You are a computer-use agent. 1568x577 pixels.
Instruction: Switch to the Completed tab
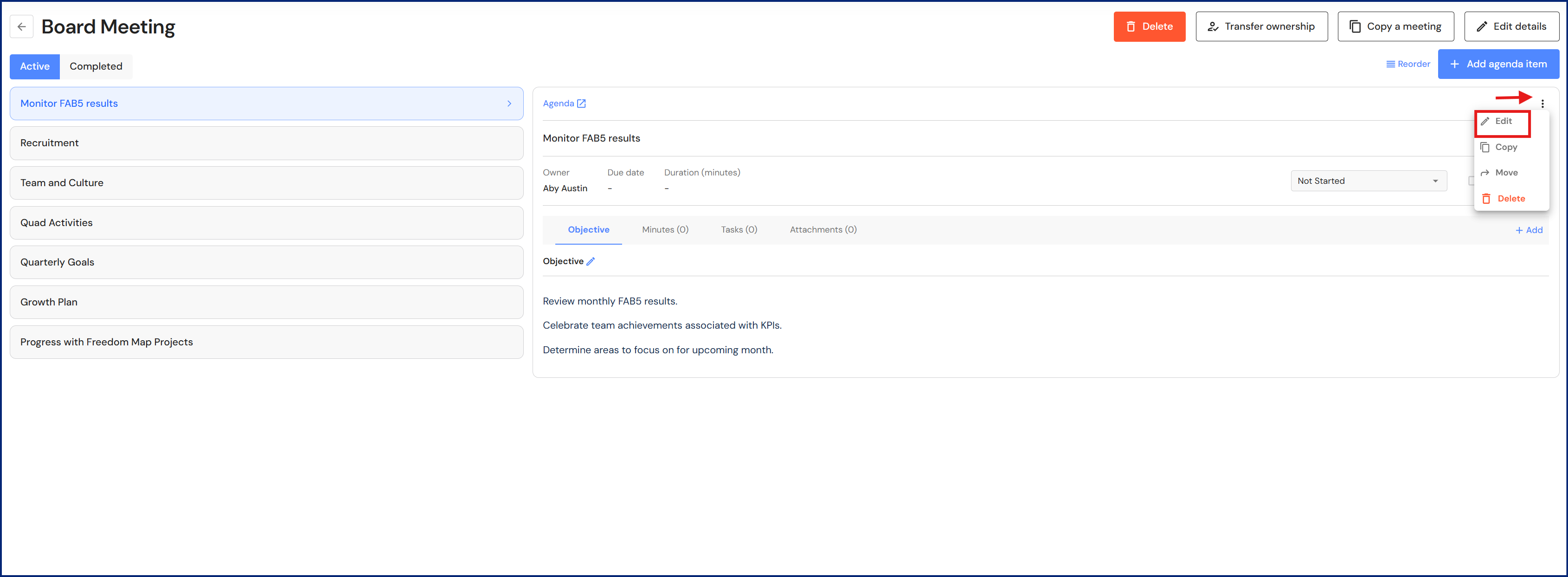pyautogui.click(x=96, y=66)
